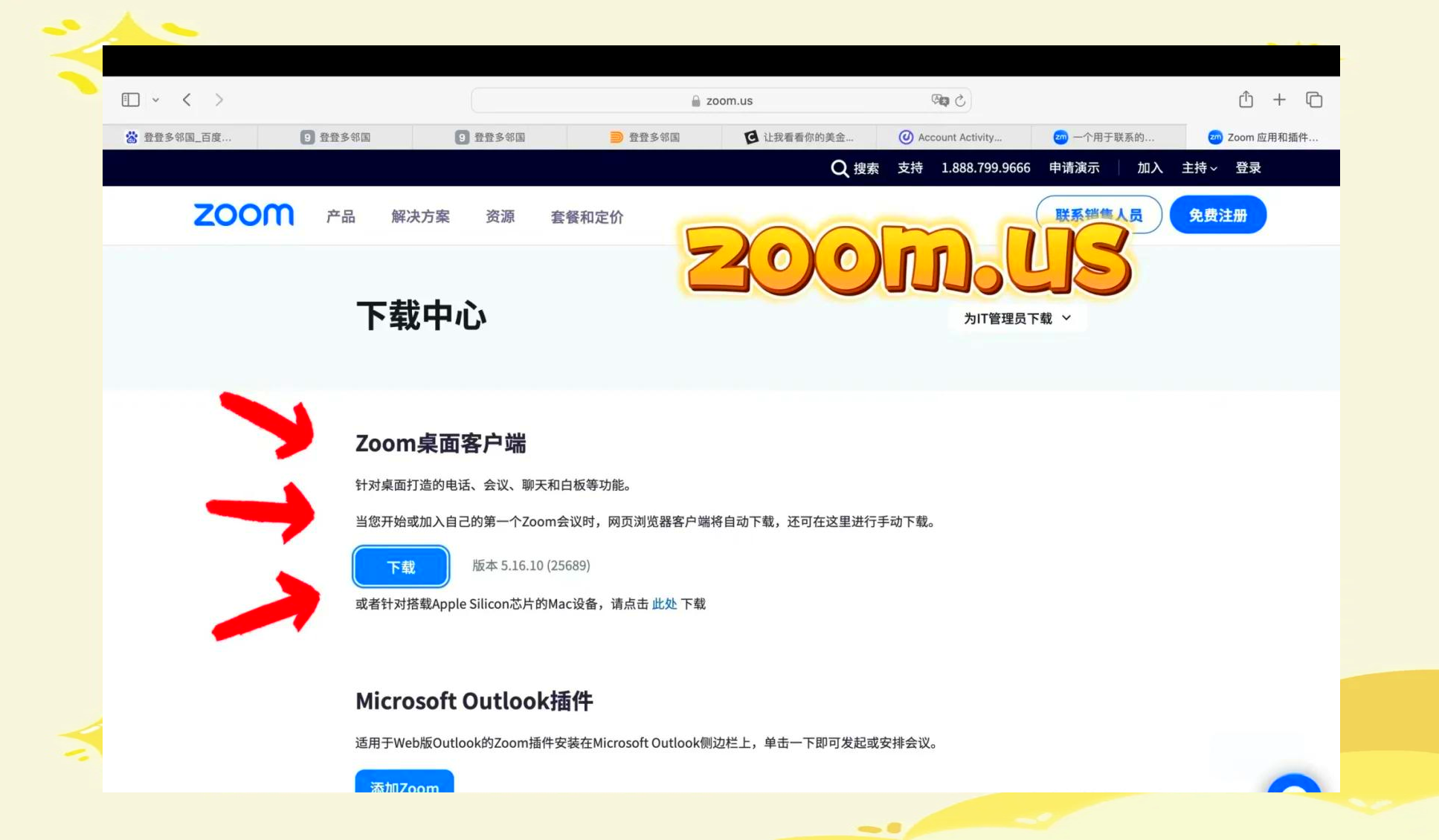1439x840 pixels.
Task: Click the Microsoft Outlook插件 heading
Action: [x=474, y=701]
